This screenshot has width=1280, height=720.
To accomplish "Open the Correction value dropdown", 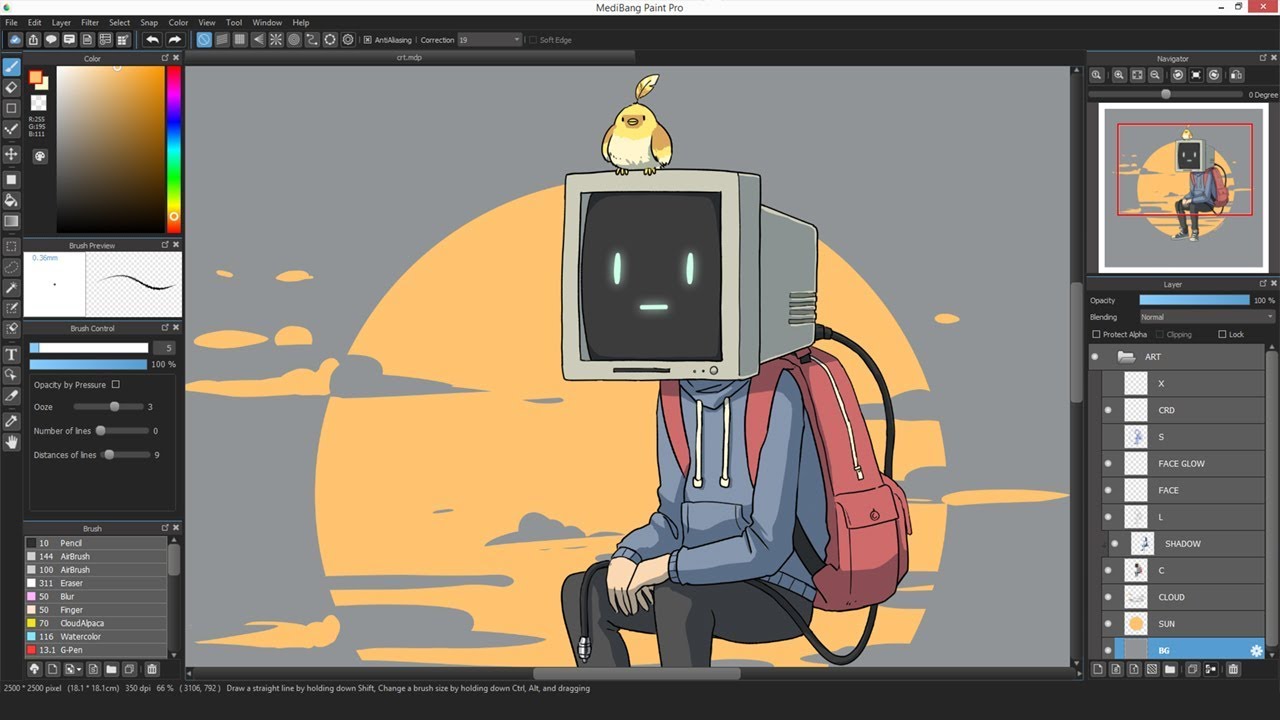I will 490,40.
